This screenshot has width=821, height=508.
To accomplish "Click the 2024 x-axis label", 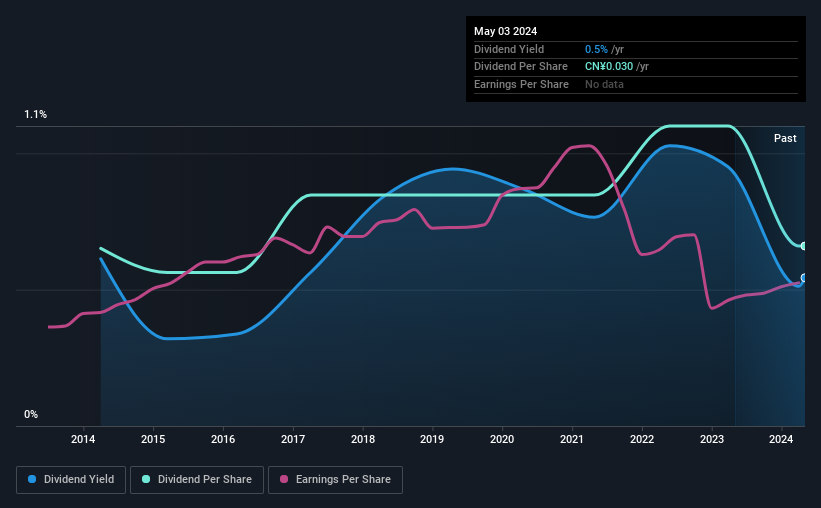I will click(781, 439).
